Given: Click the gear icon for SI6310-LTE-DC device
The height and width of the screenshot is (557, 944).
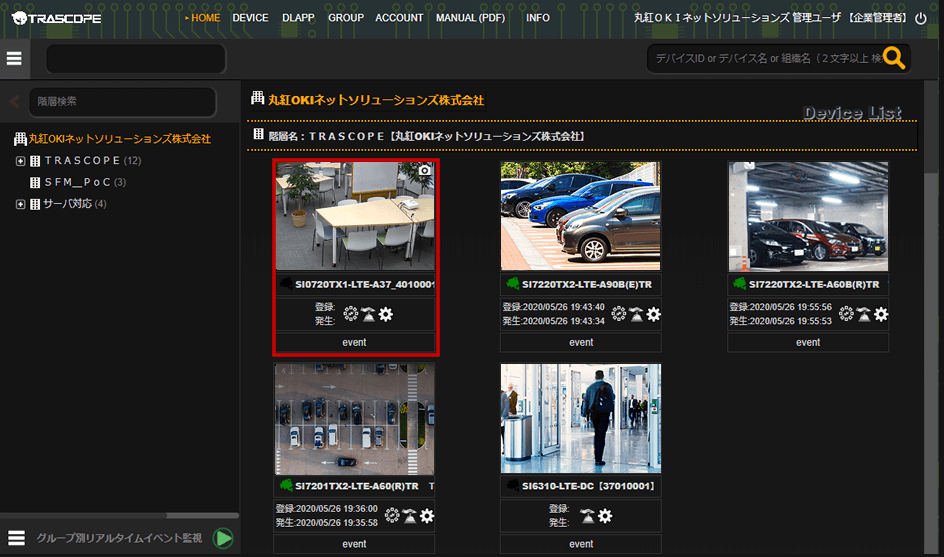Looking at the screenshot, I should point(605,516).
